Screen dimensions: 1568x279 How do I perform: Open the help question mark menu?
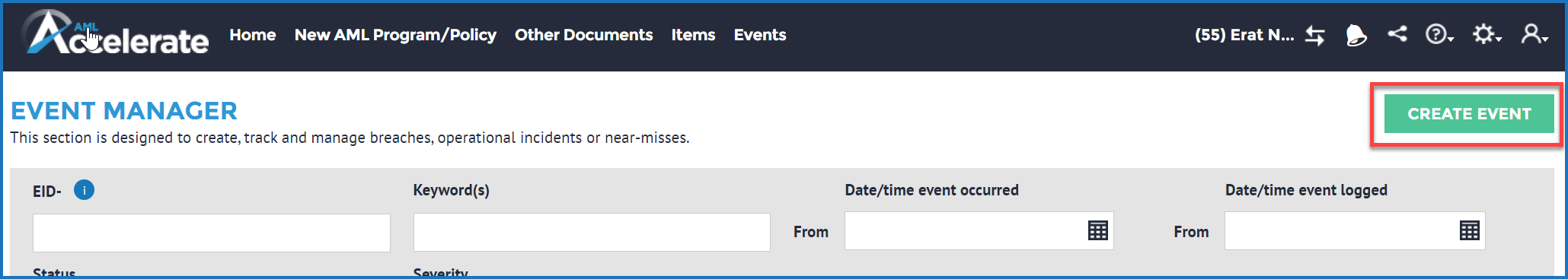1439,34
